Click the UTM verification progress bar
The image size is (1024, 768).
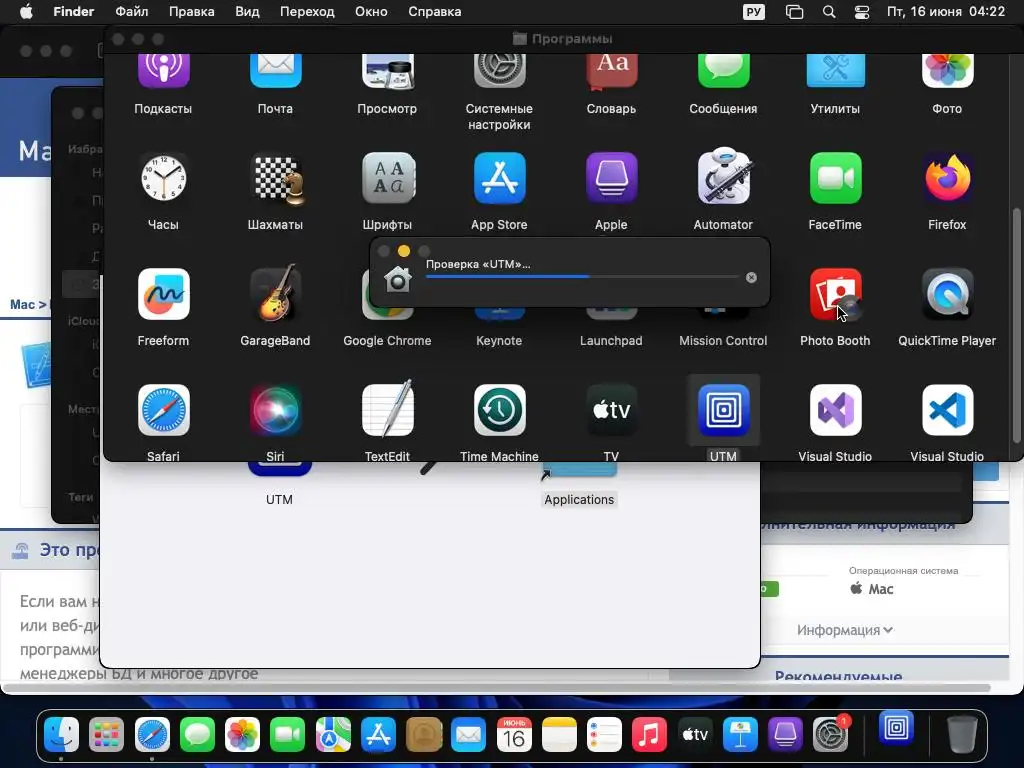tap(582, 277)
